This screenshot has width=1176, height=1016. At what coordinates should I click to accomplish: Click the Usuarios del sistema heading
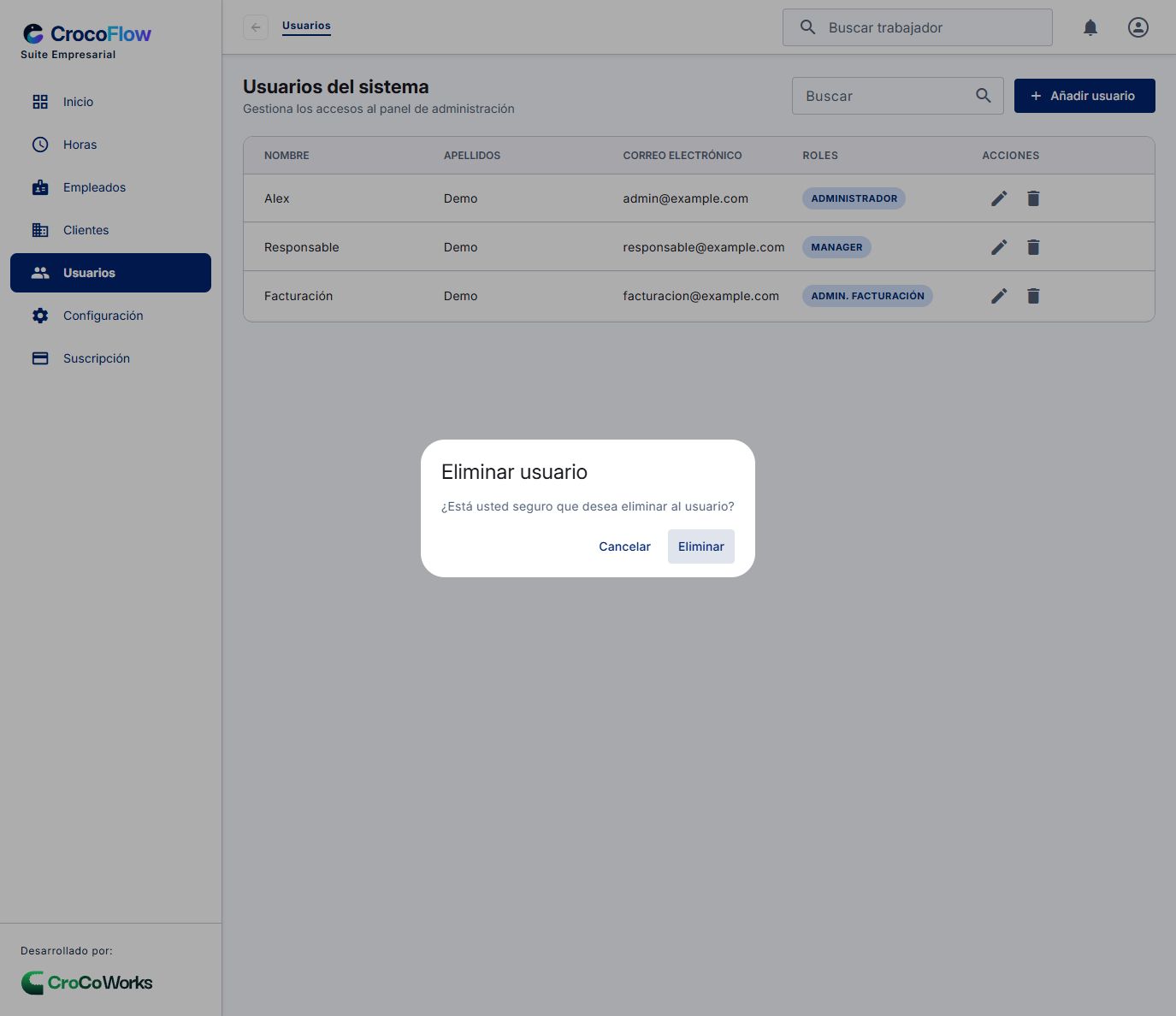click(x=336, y=87)
